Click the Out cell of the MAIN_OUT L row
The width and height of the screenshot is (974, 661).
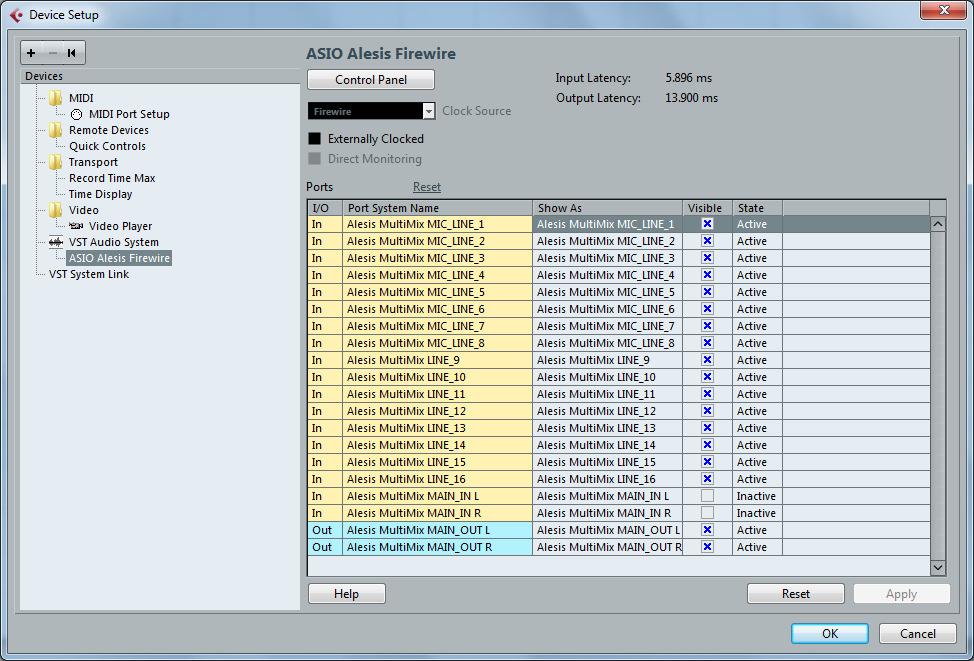point(325,530)
